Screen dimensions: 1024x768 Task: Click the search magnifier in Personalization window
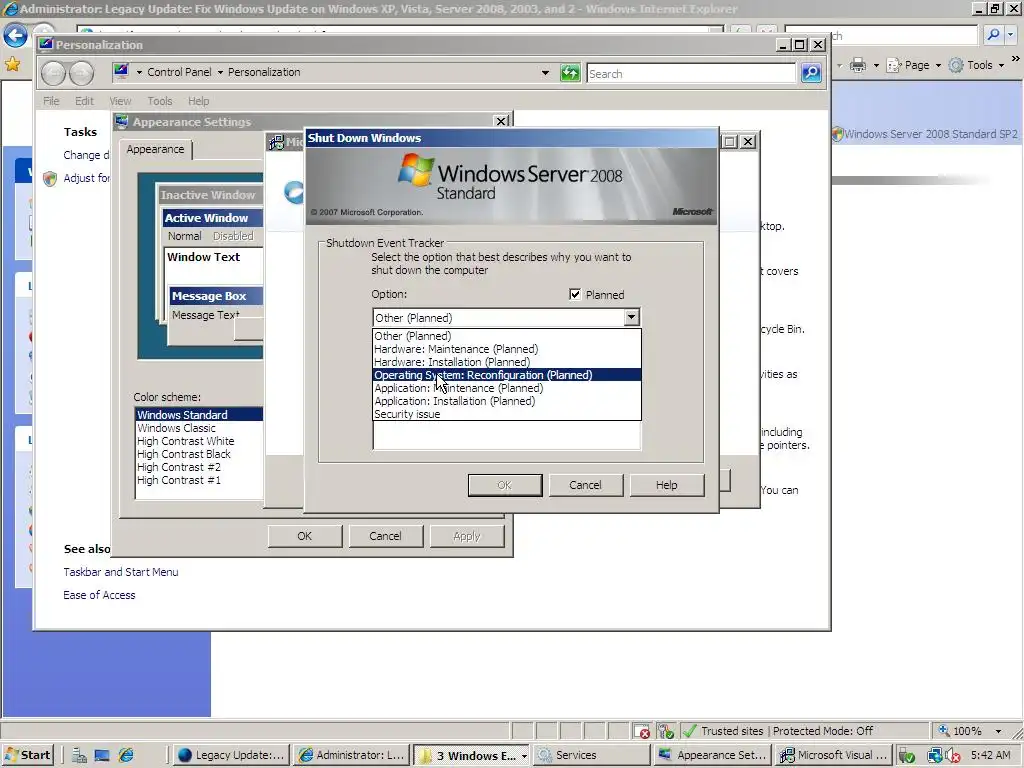pos(811,73)
